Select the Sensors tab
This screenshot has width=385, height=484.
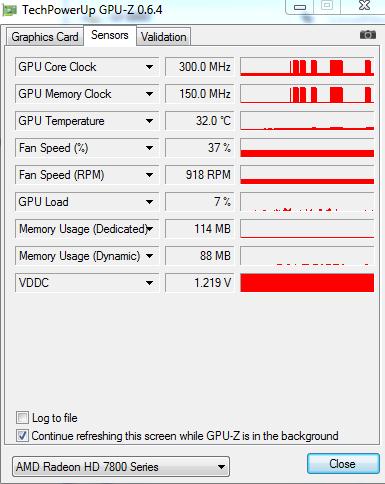(110, 35)
